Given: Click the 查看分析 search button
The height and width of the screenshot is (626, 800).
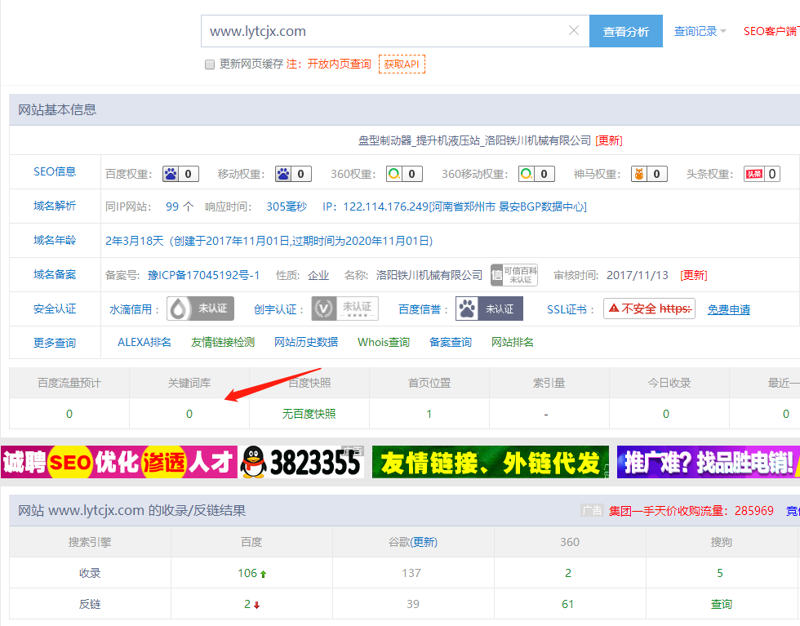Looking at the screenshot, I should click(626, 31).
